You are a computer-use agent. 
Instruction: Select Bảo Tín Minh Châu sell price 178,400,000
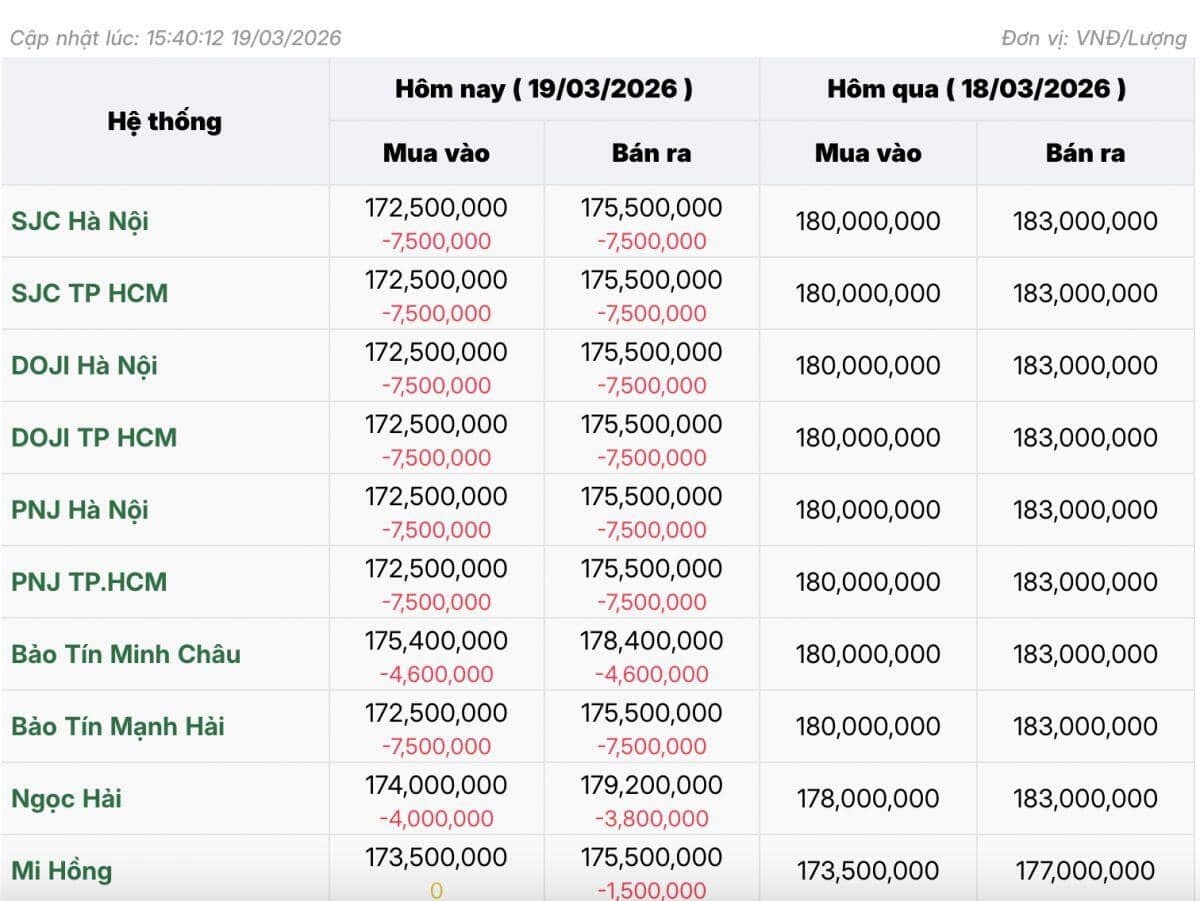point(652,641)
